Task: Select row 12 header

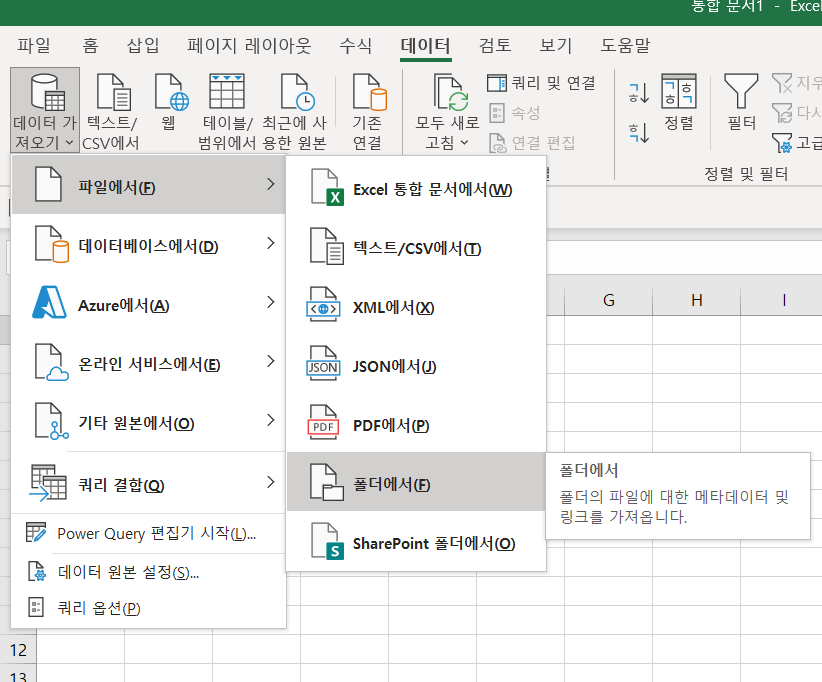Action: tap(18, 650)
